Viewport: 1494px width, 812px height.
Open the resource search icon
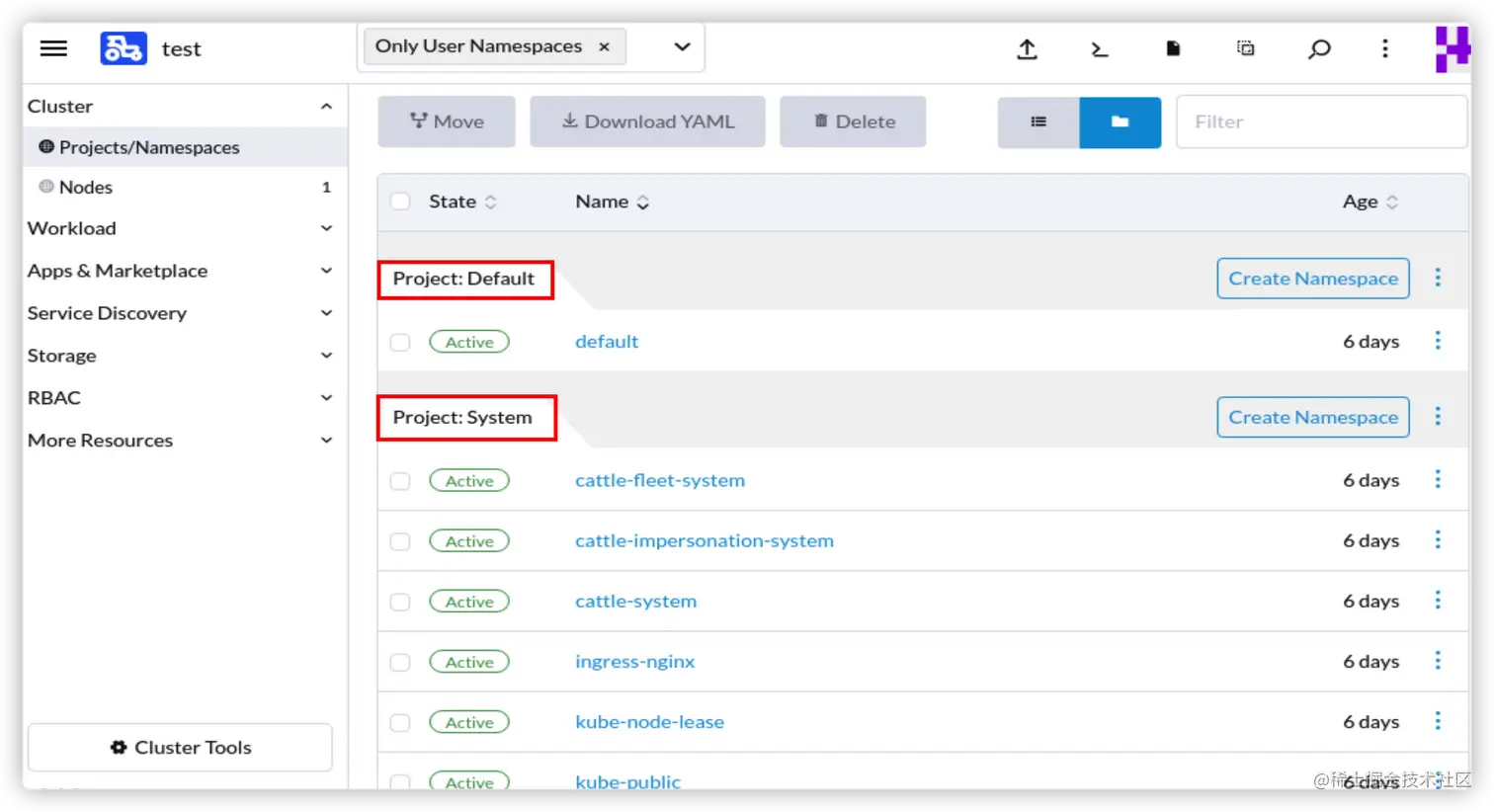1319,48
